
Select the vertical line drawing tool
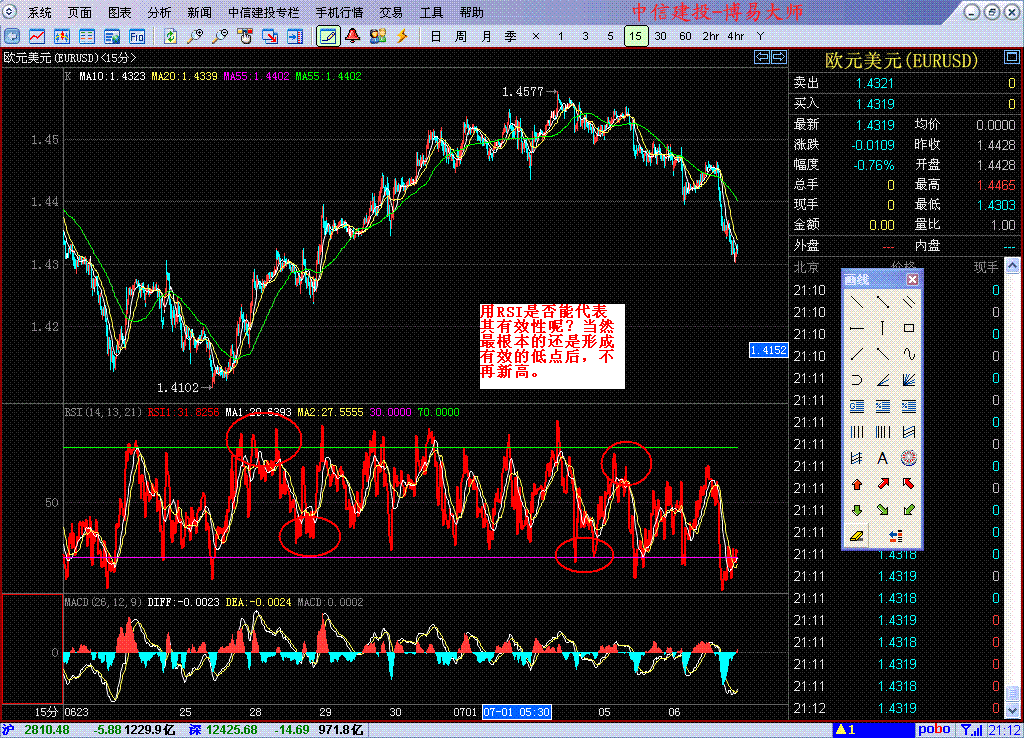click(882, 328)
